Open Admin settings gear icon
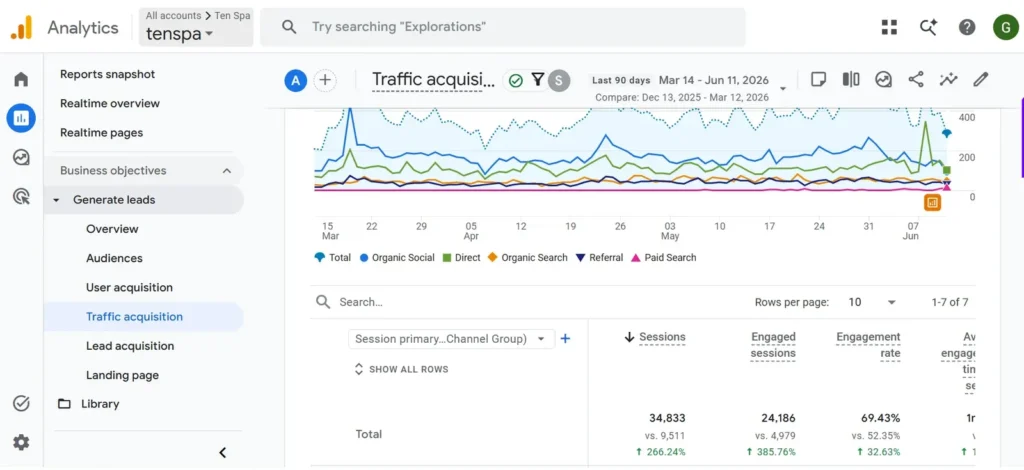Image resolution: width=1024 pixels, height=470 pixels. coord(21,443)
